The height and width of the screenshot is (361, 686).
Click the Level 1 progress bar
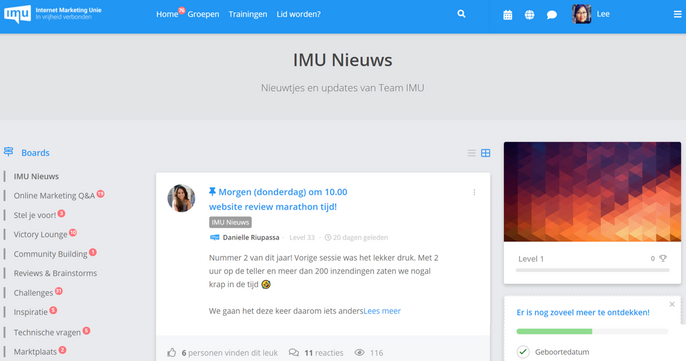click(592, 270)
